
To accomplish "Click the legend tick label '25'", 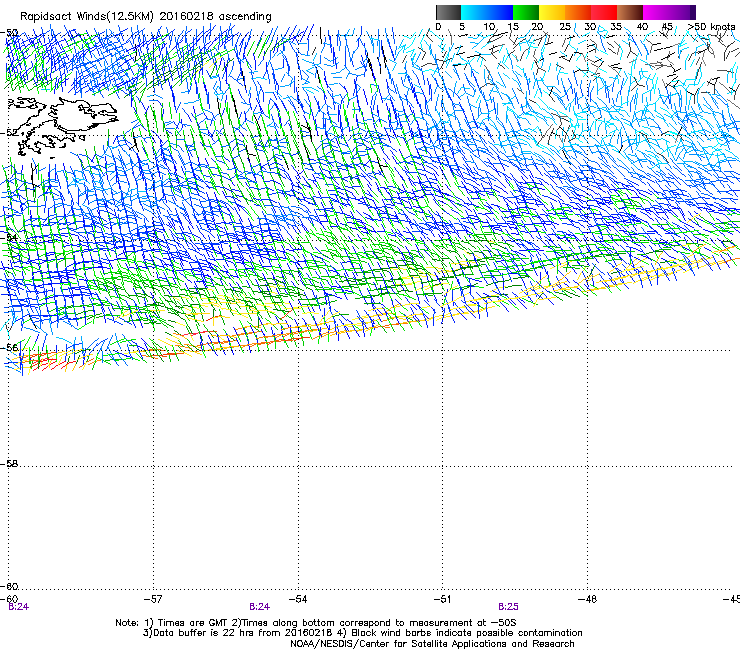I will click(x=565, y=27).
